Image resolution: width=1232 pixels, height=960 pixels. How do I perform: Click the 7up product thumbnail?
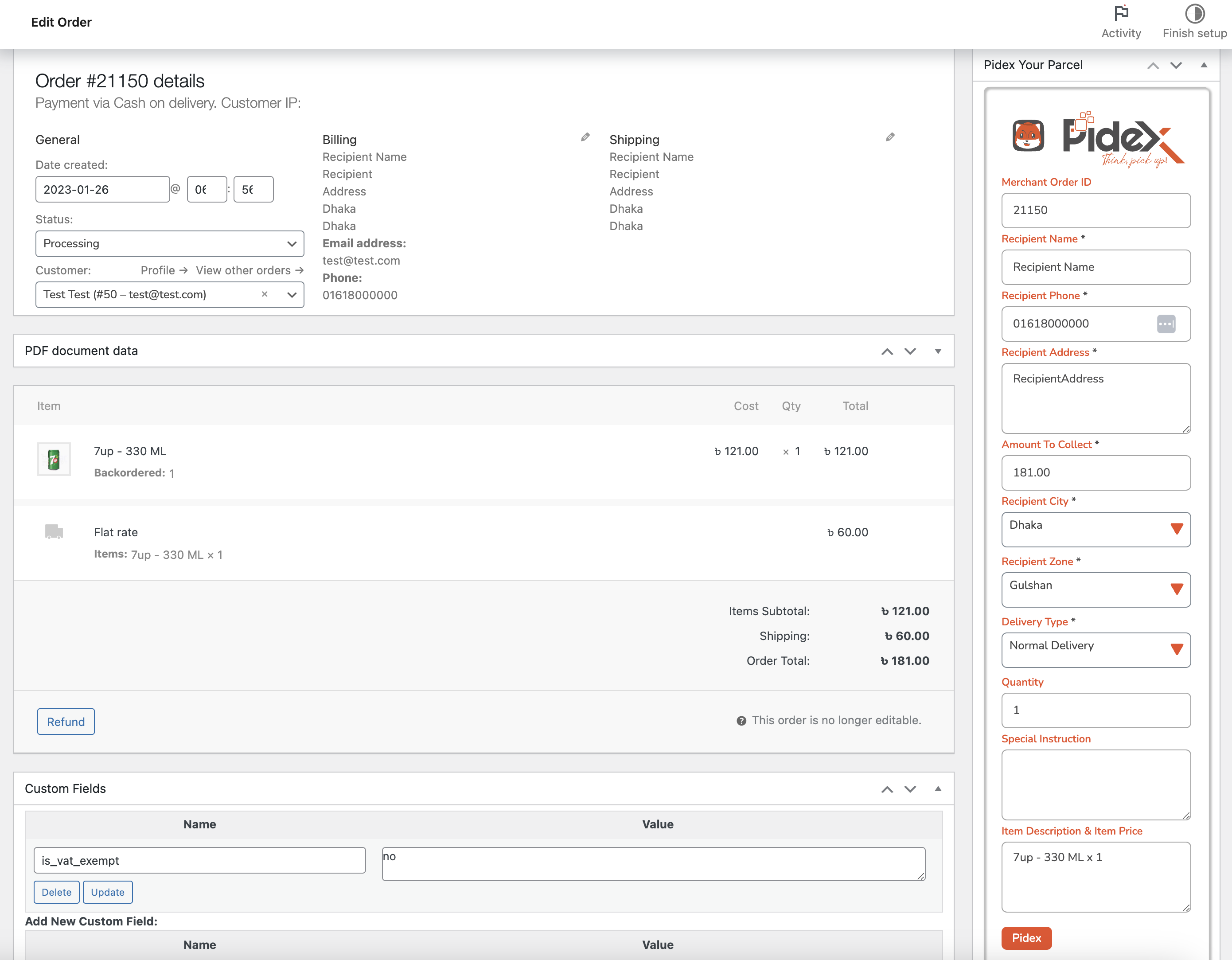(54, 459)
